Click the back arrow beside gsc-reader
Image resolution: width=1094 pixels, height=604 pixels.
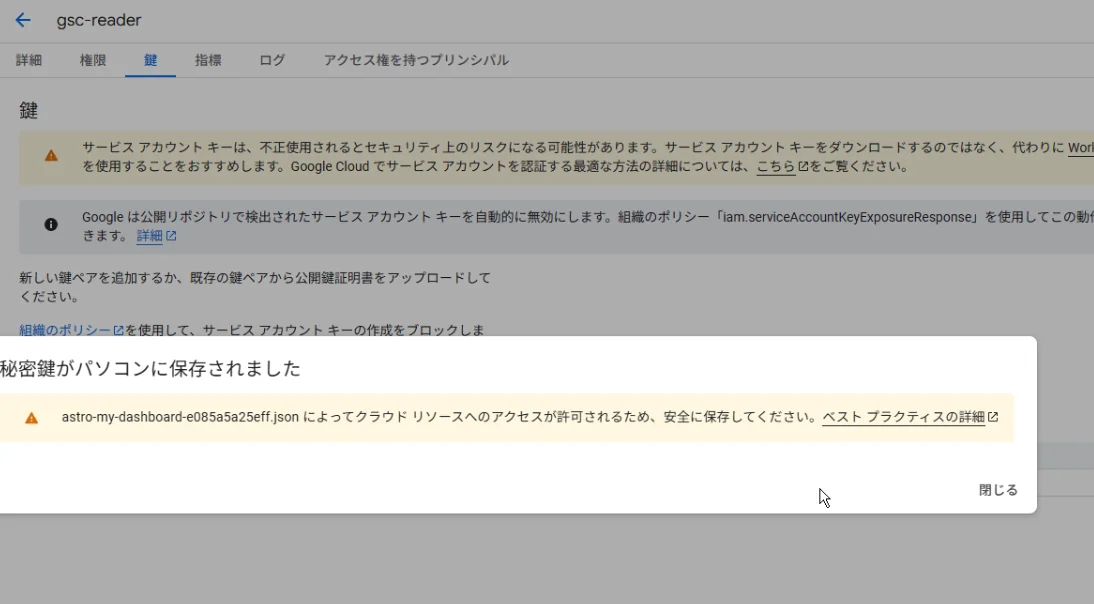[x=23, y=20]
